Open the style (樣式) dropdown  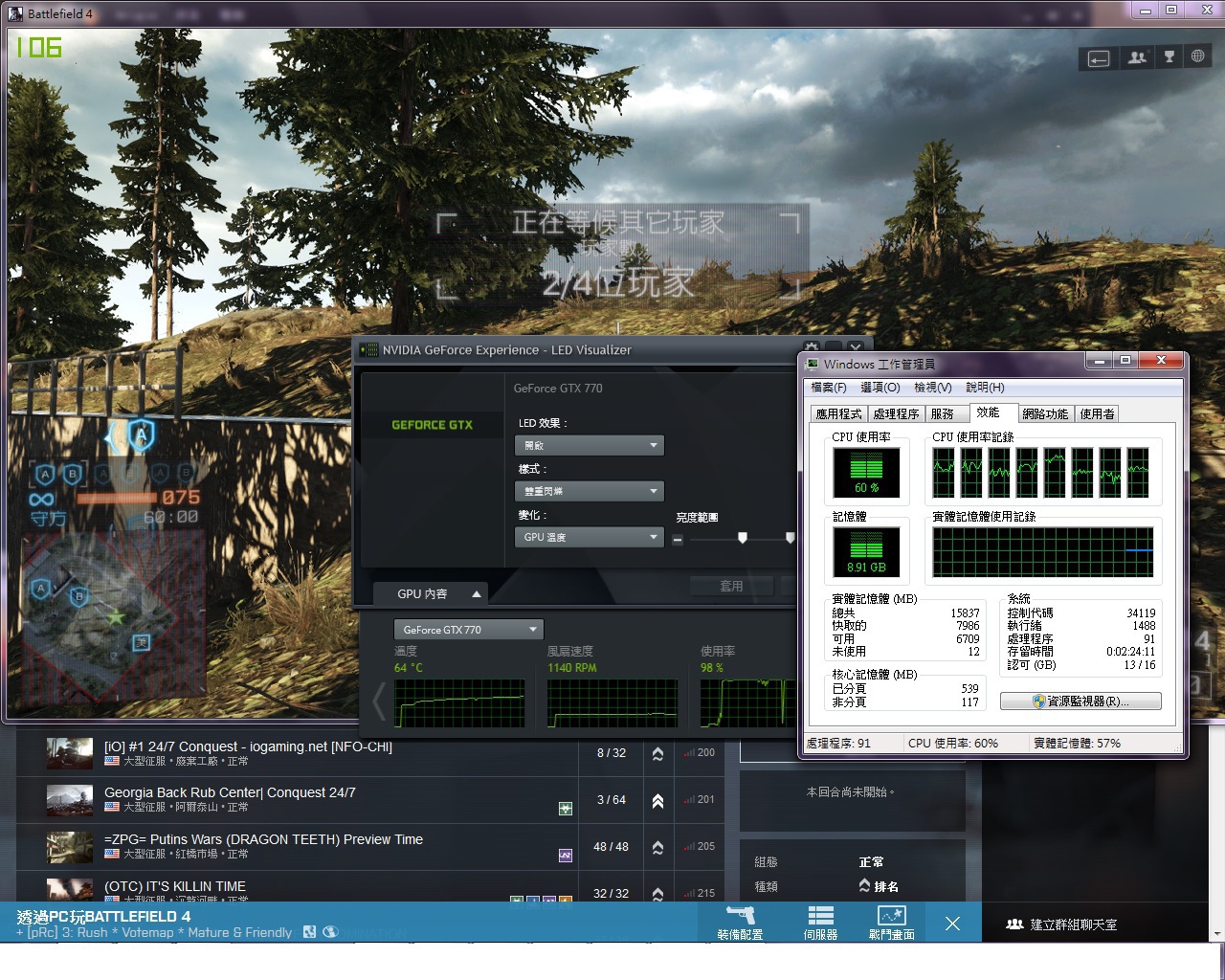(590, 491)
